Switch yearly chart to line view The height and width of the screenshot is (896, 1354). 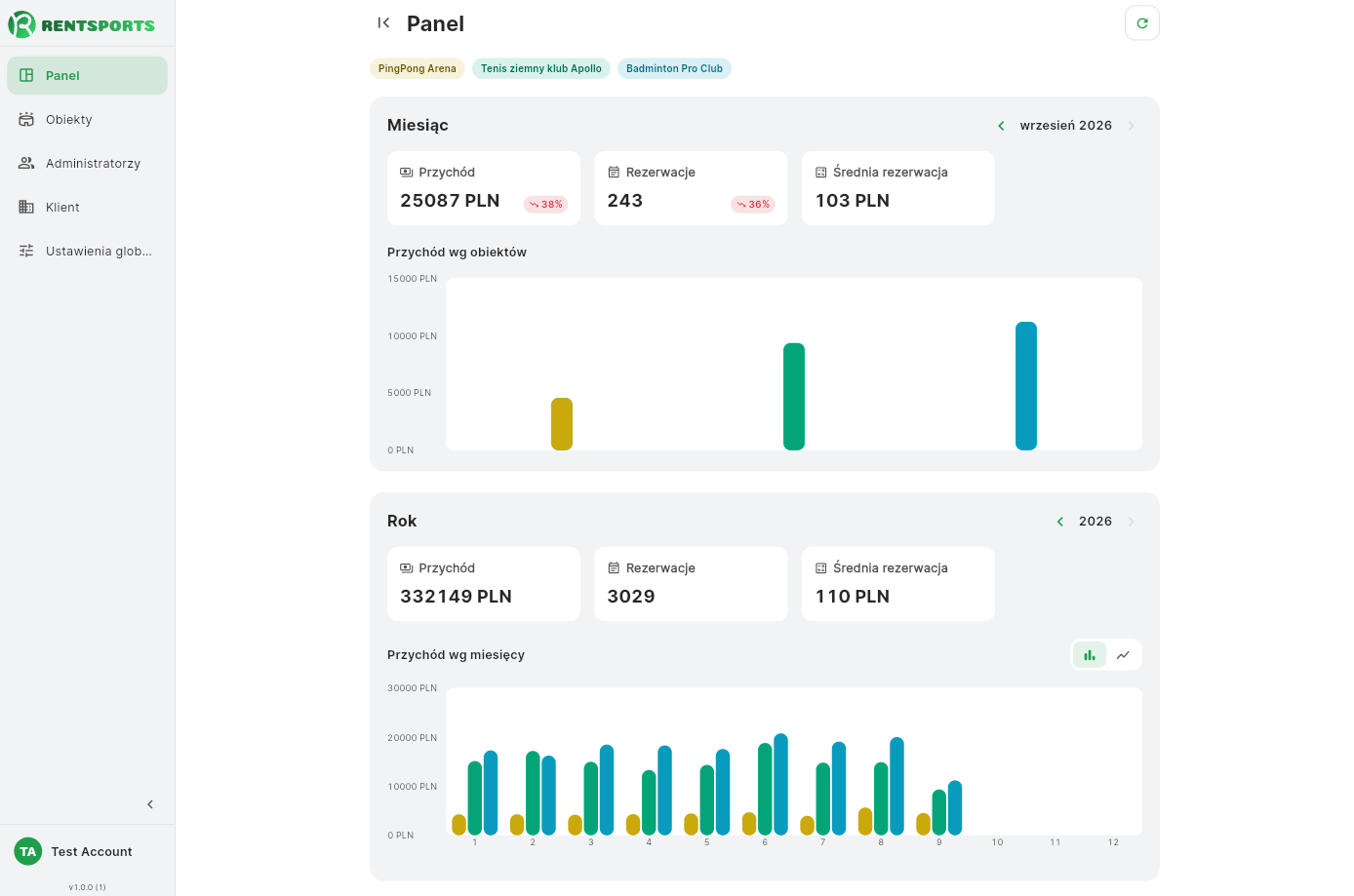coord(1124,655)
